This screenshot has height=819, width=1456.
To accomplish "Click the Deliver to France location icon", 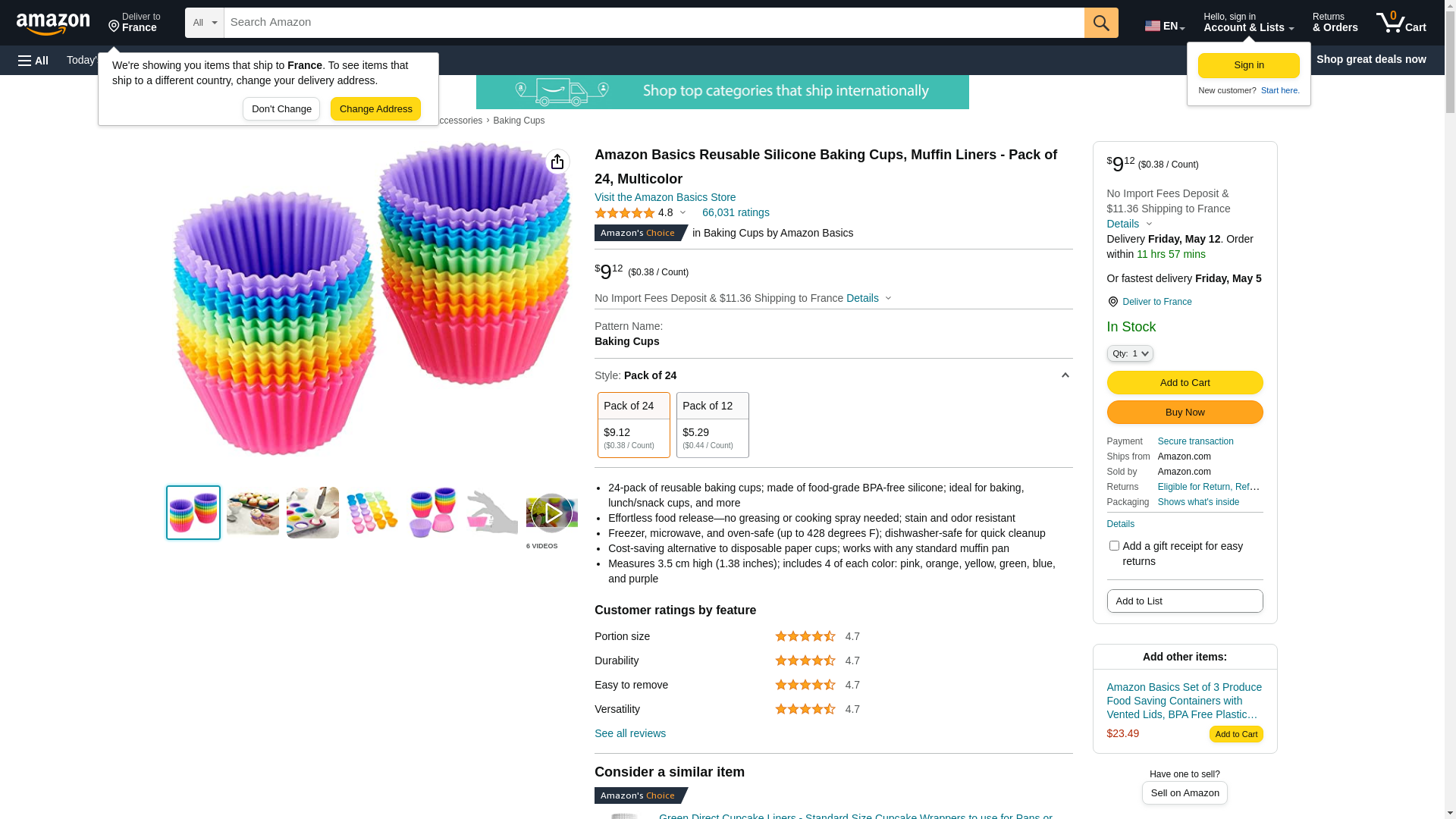I will click(1113, 302).
